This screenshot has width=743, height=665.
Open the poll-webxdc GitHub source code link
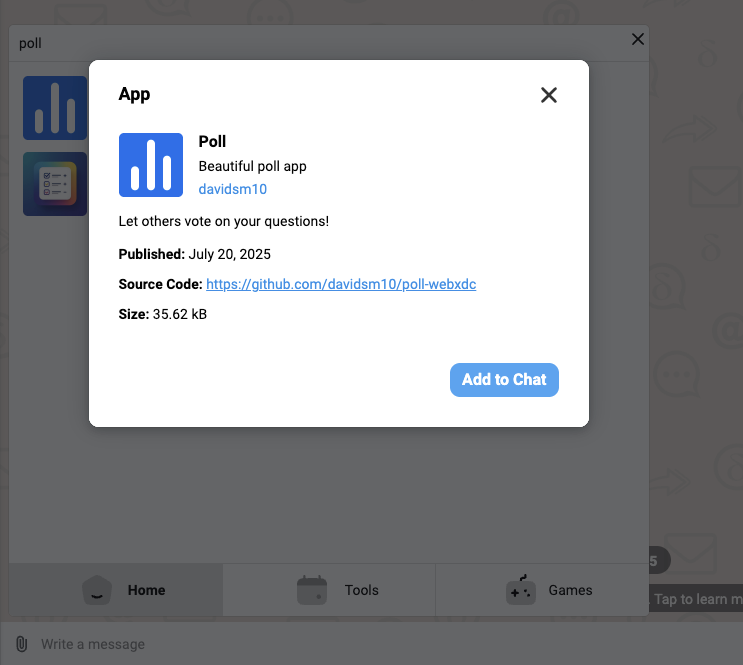[341, 284]
